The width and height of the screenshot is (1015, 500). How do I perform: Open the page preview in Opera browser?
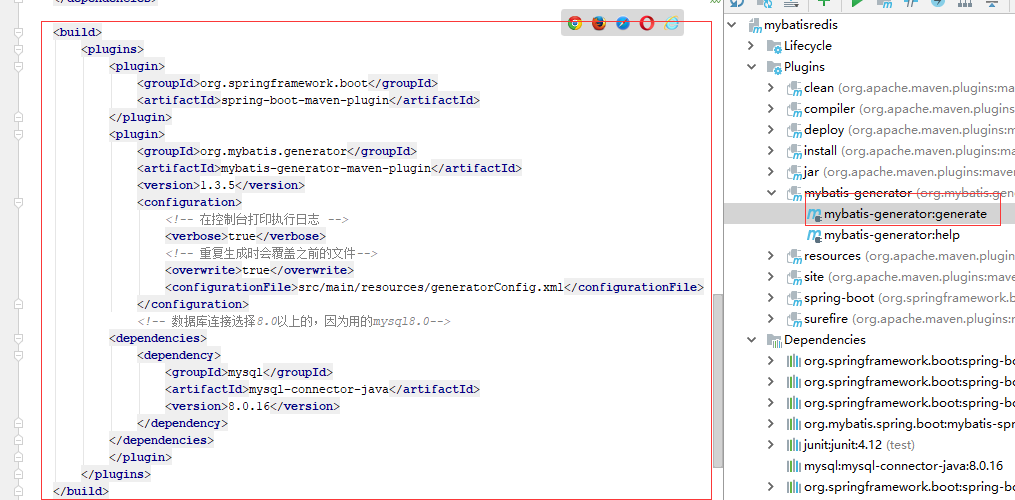[x=647, y=23]
